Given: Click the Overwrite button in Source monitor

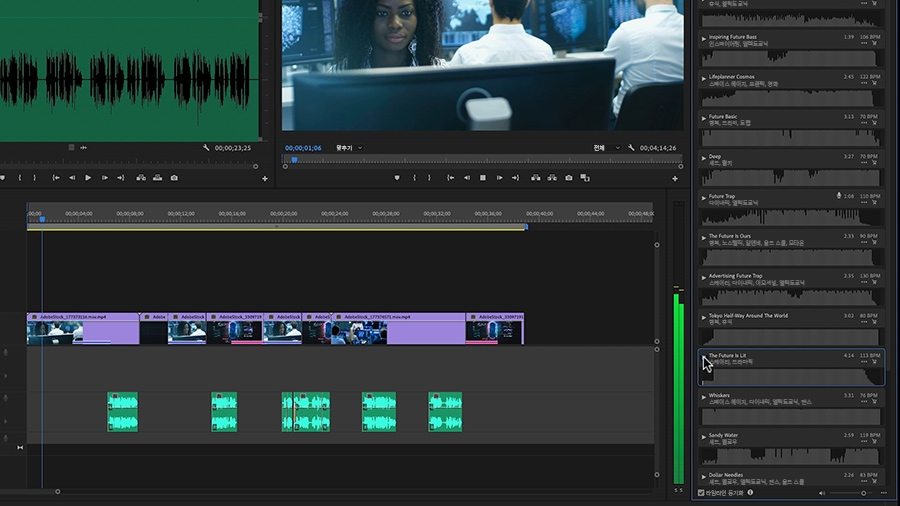Looking at the screenshot, I should [x=157, y=178].
